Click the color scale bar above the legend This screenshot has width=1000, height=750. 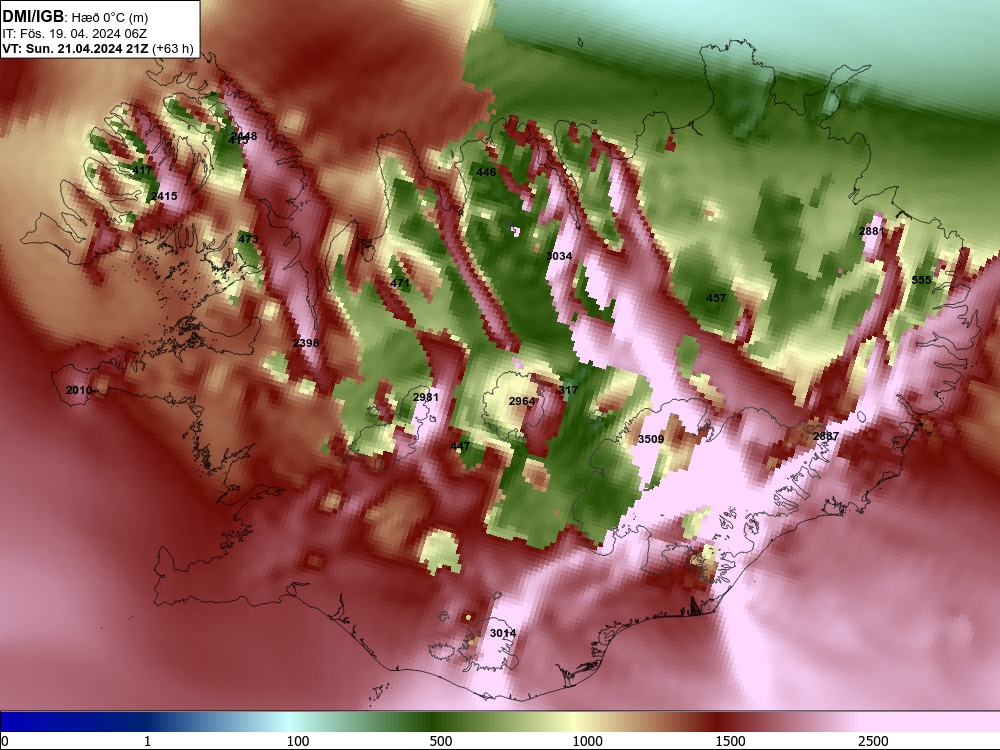(x=500, y=722)
